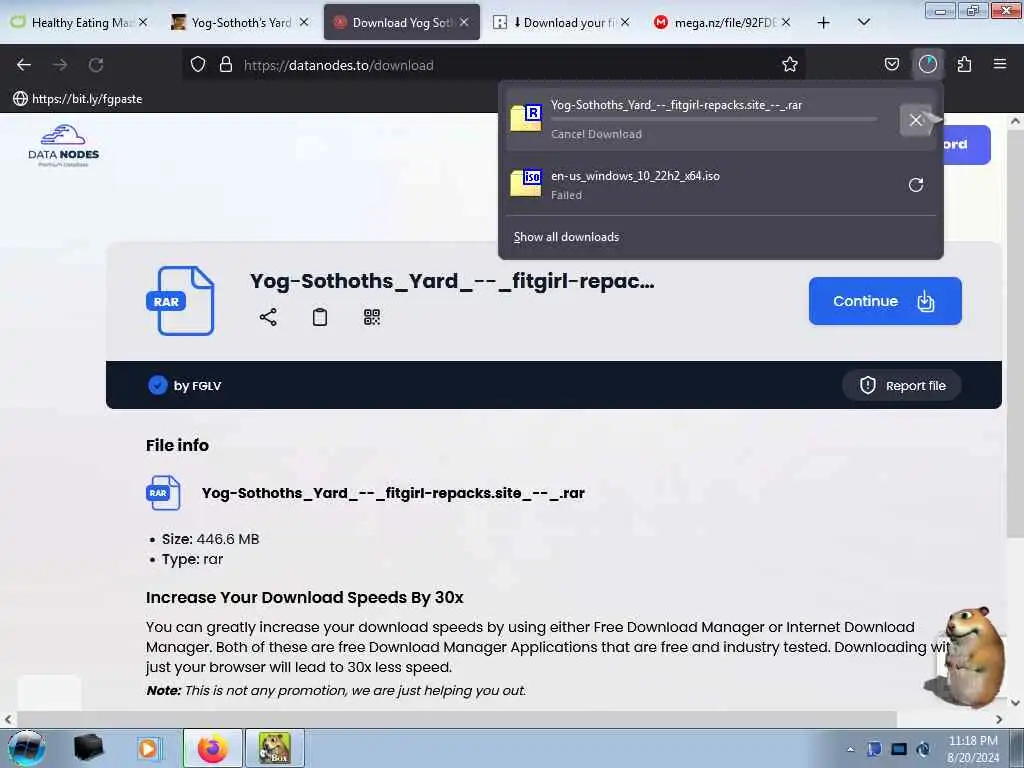Click the flag action center tray icon
This screenshot has height=768, width=1024.
coord(874,749)
